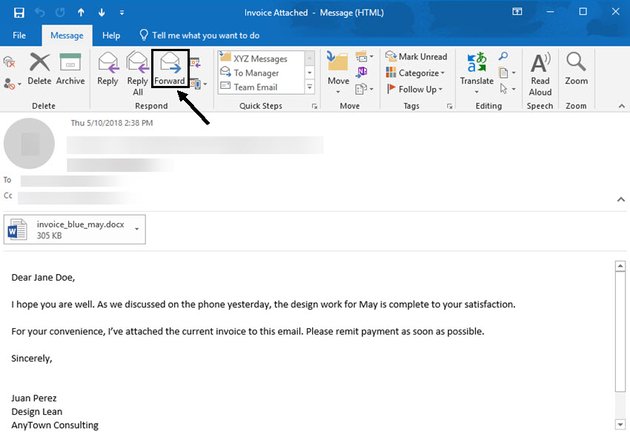Expand the Quick Steps gallery
The width and height of the screenshot is (630, 434).
(309, 87)
